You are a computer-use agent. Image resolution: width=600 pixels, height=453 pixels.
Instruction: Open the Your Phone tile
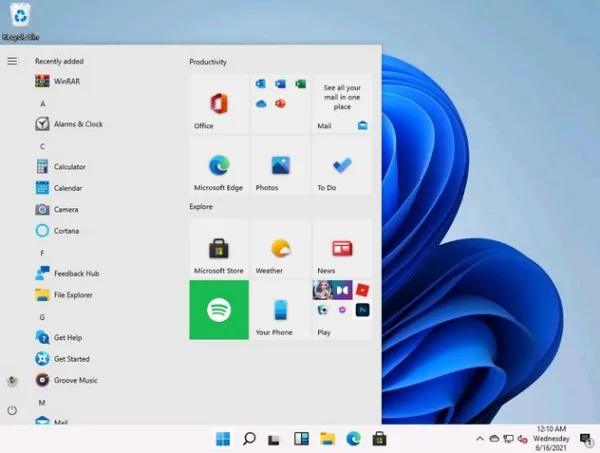pyautogui.click(x=280, y=310)
